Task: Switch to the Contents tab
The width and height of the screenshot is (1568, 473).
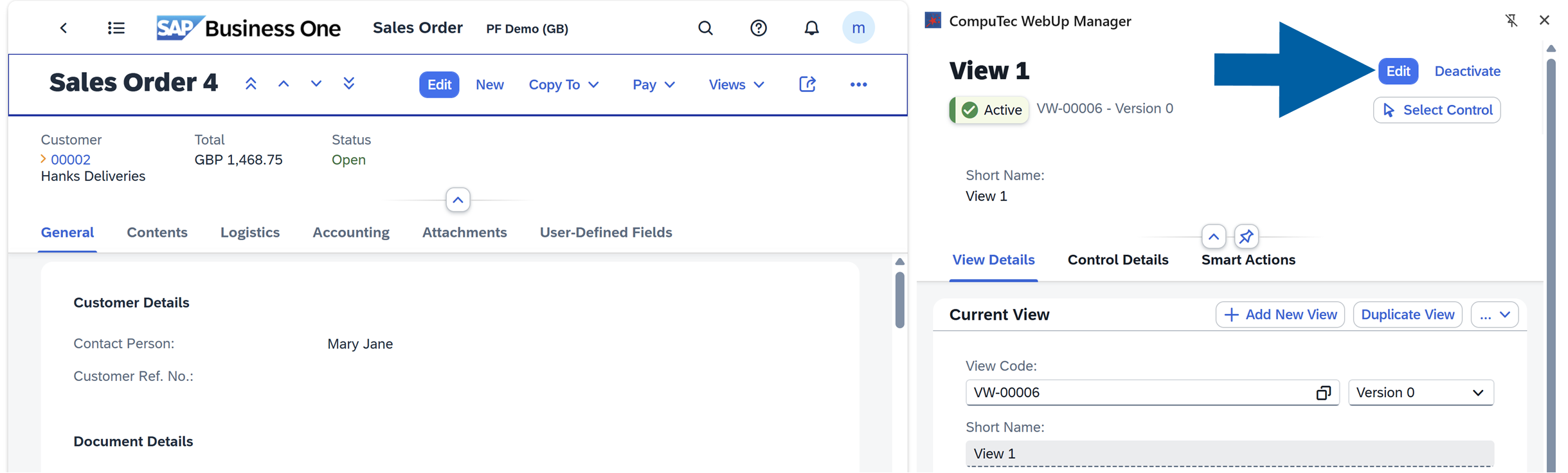Action: pos(157,232)
